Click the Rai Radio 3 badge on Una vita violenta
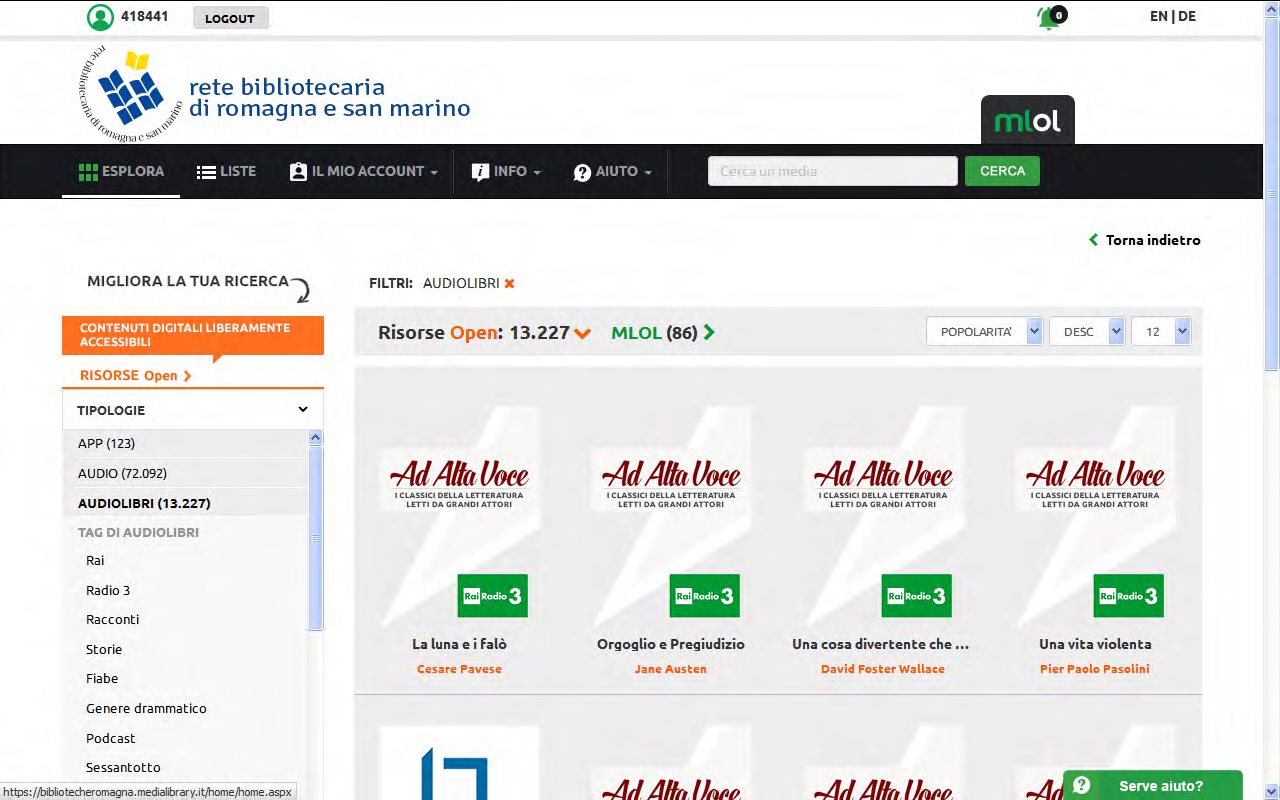The width and height of the screenshot is (1280, 800). click(x=1128, y=596)
